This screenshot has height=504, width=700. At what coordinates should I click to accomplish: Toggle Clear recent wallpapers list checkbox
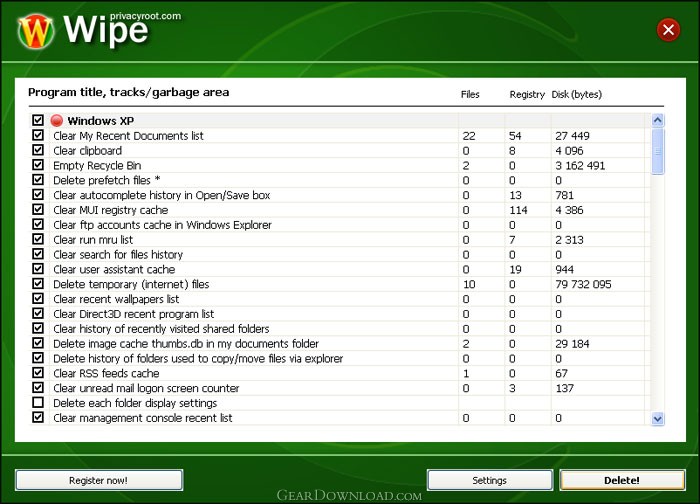(38, 298)
